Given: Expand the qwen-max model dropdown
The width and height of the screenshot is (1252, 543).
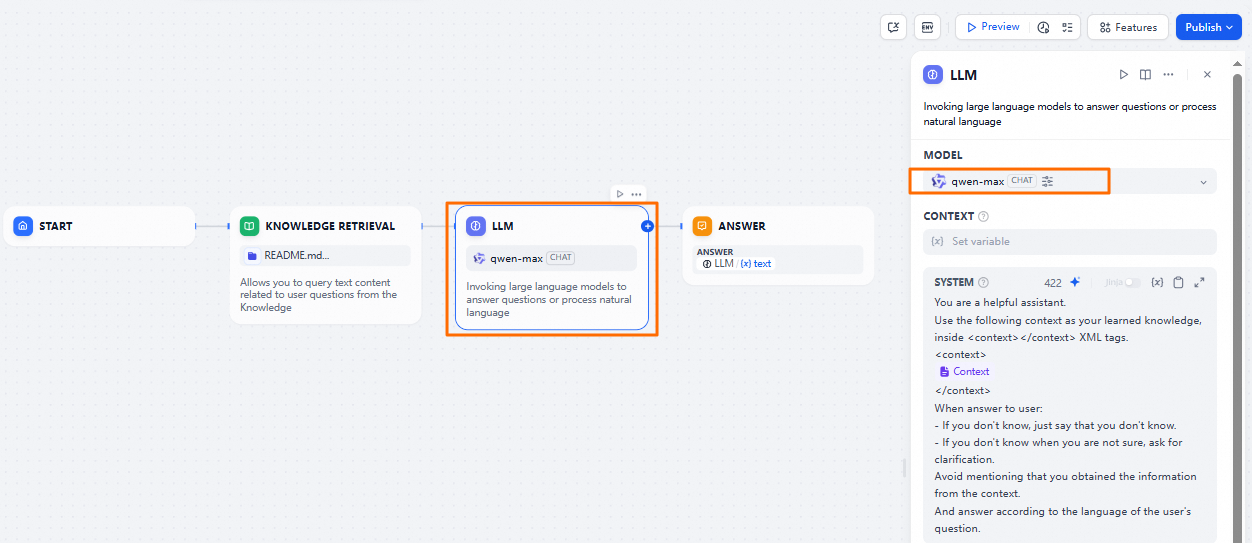Looking at the screenshot, I should click(x=1203, y=182).
